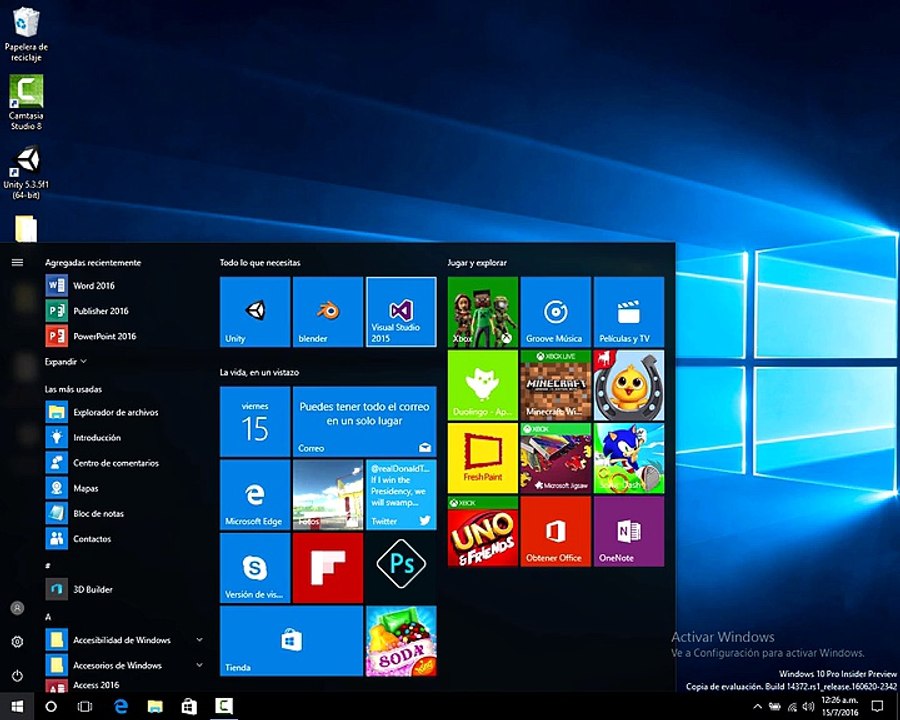Show hidden system tray icons
Viewport: 900px width, 720px height.
pos(758,707)
